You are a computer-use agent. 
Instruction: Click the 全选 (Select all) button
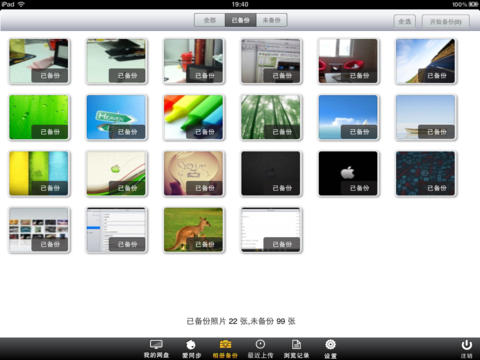click(x=405, y=22)
